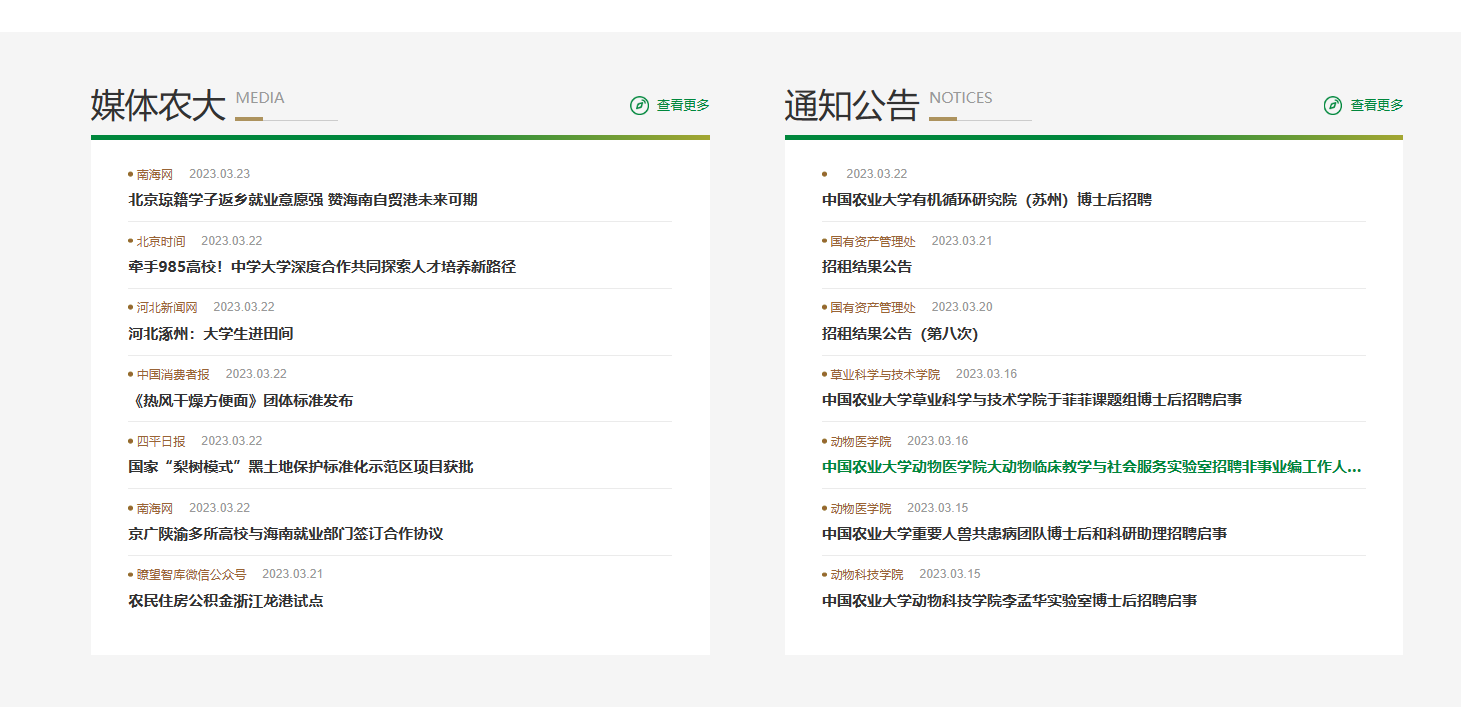Image resolution: width=1461 pixels, height=707 pixels.
Task: Read news 河北涿州：大学生进田间
Action: point(210,334)
